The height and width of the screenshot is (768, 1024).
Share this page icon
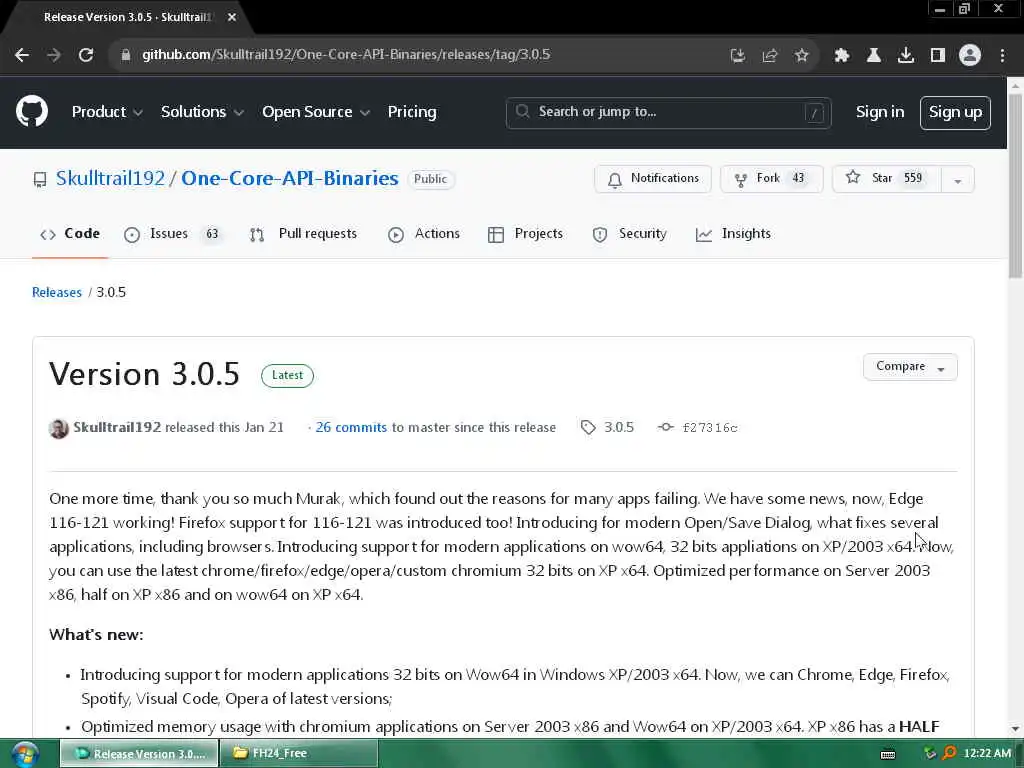tap(769, 56)
